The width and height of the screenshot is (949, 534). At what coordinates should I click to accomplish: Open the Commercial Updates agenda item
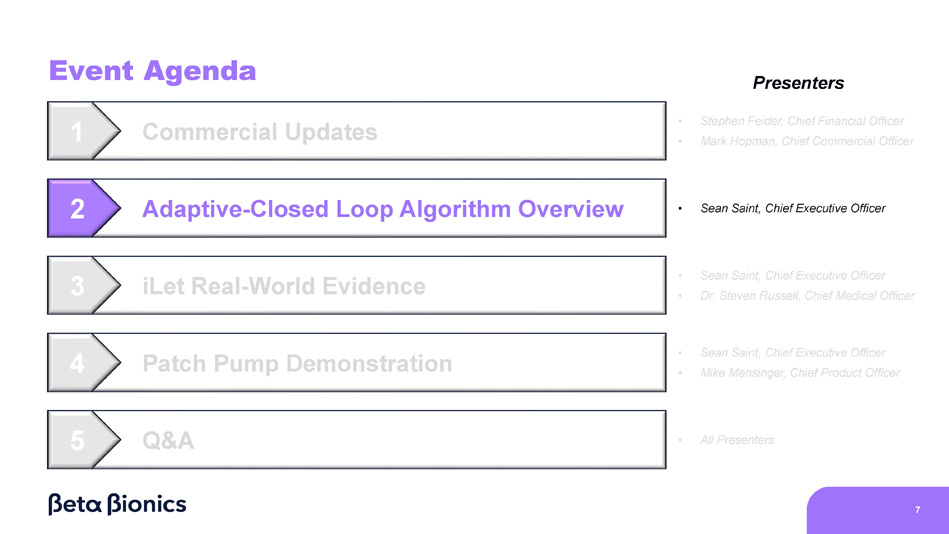tap(260, 131)
